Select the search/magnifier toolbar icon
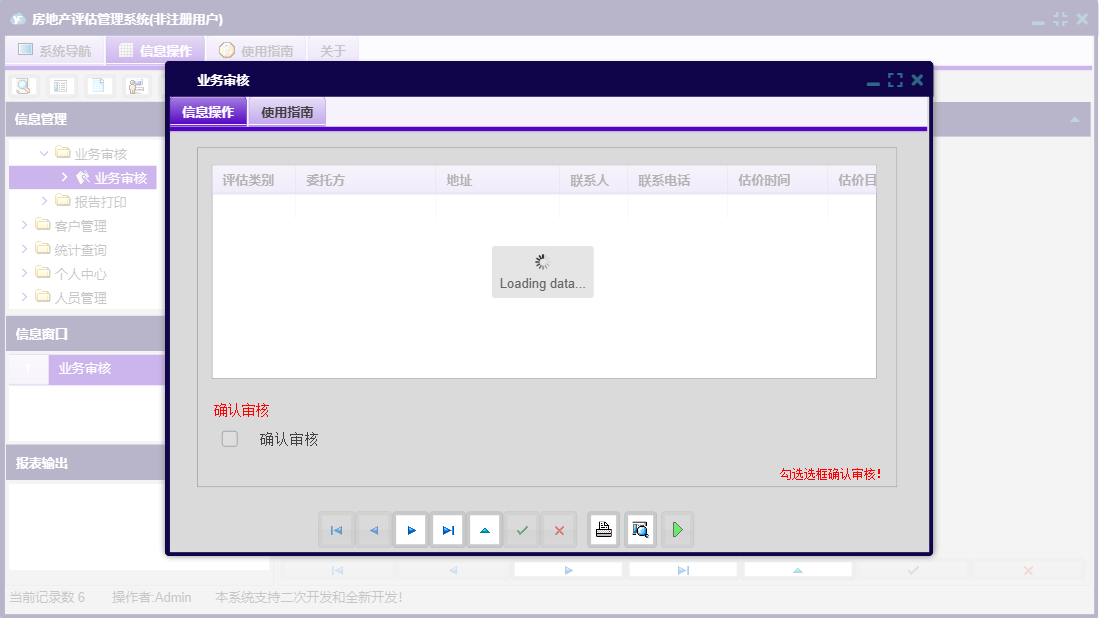The width and height of the screenshot is (1099, 618). click(22, 86)
